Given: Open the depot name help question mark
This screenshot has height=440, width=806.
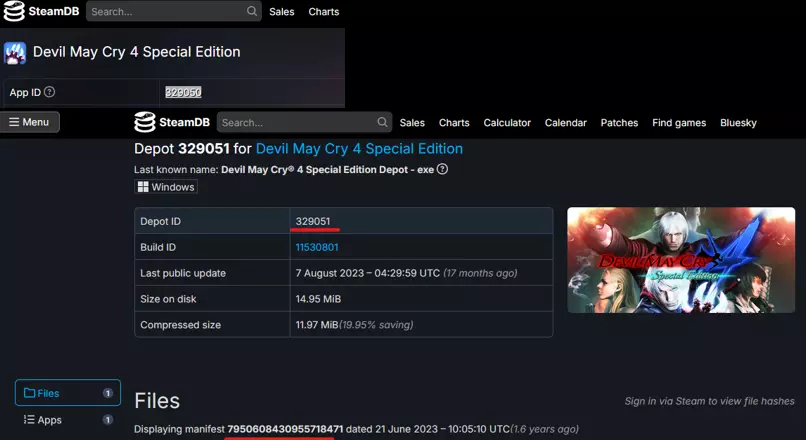Looking at the screenshot, I should (x=442, y=169).
